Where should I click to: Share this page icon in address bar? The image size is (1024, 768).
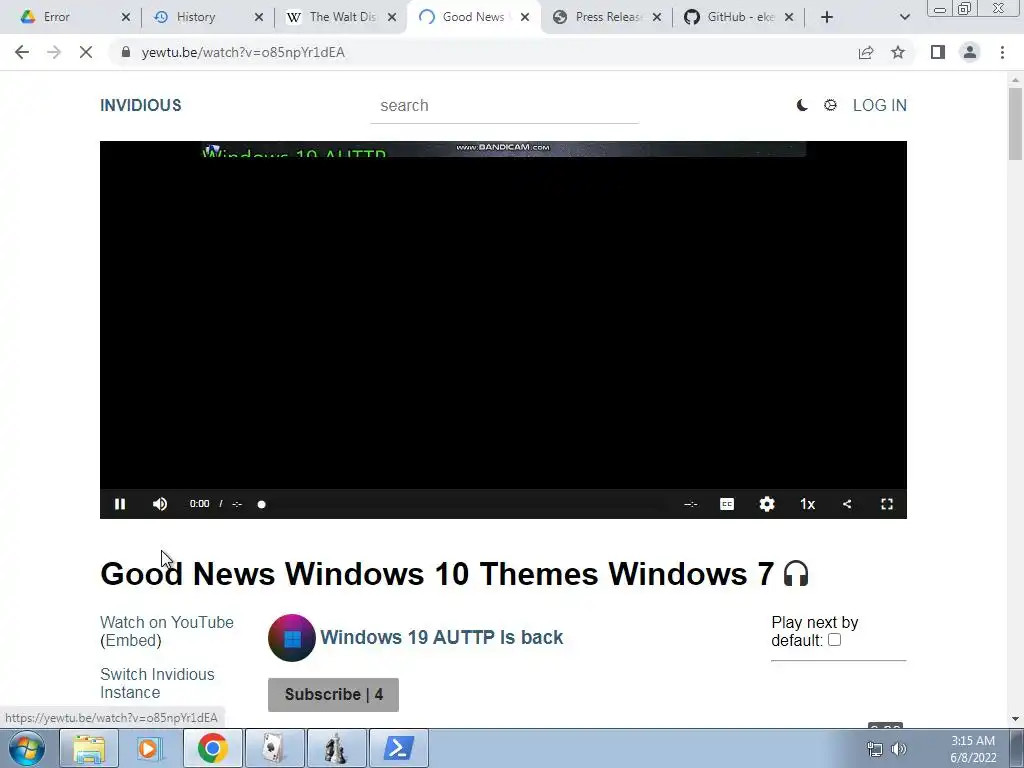(x=866, y=52)
